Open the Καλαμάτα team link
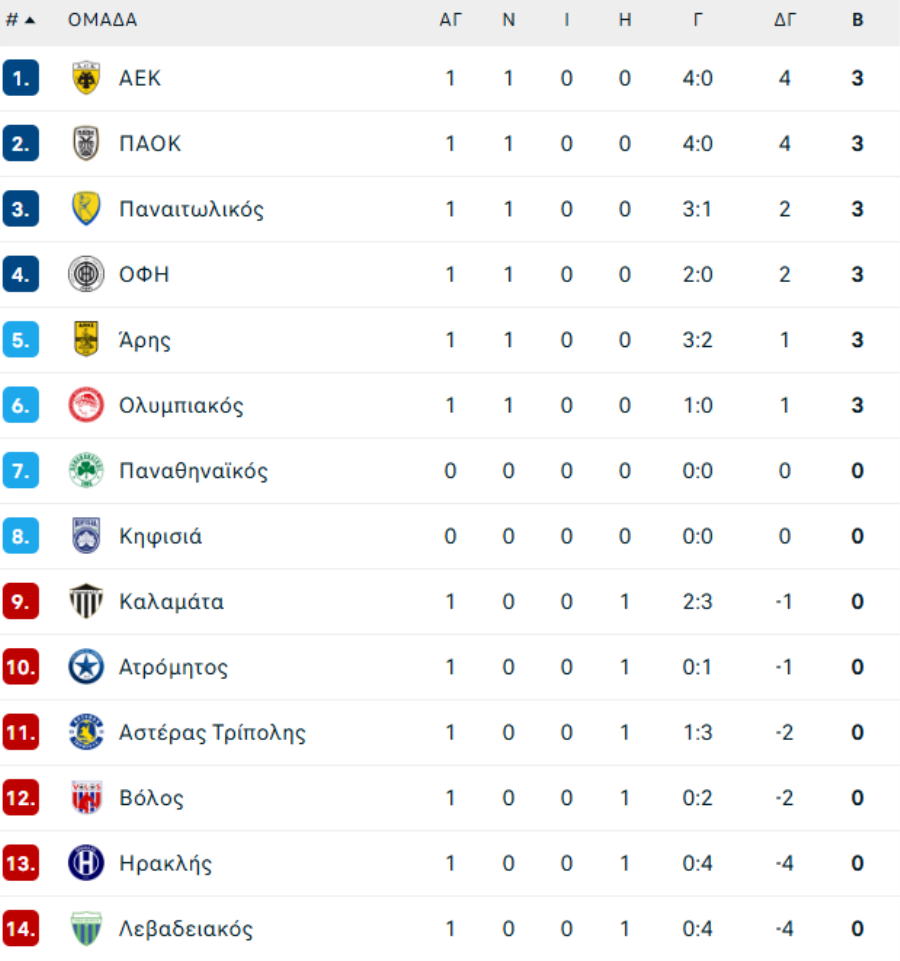Screen dimensions: 900x961 coord(171,602)
